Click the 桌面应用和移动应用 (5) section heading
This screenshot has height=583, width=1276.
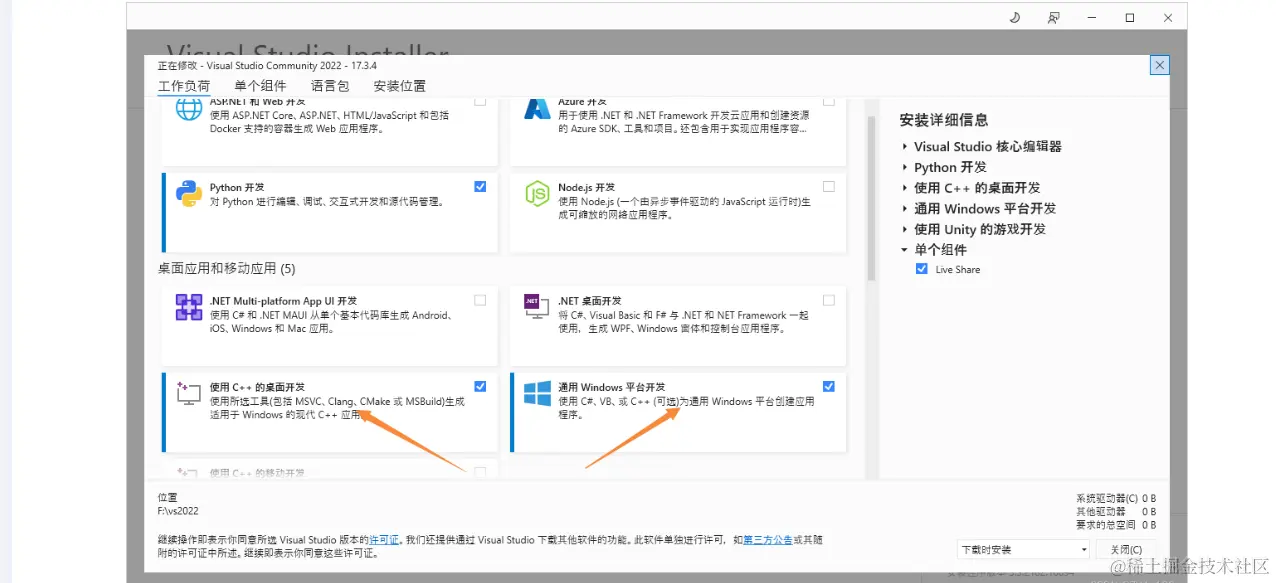(x=227, y=268)
